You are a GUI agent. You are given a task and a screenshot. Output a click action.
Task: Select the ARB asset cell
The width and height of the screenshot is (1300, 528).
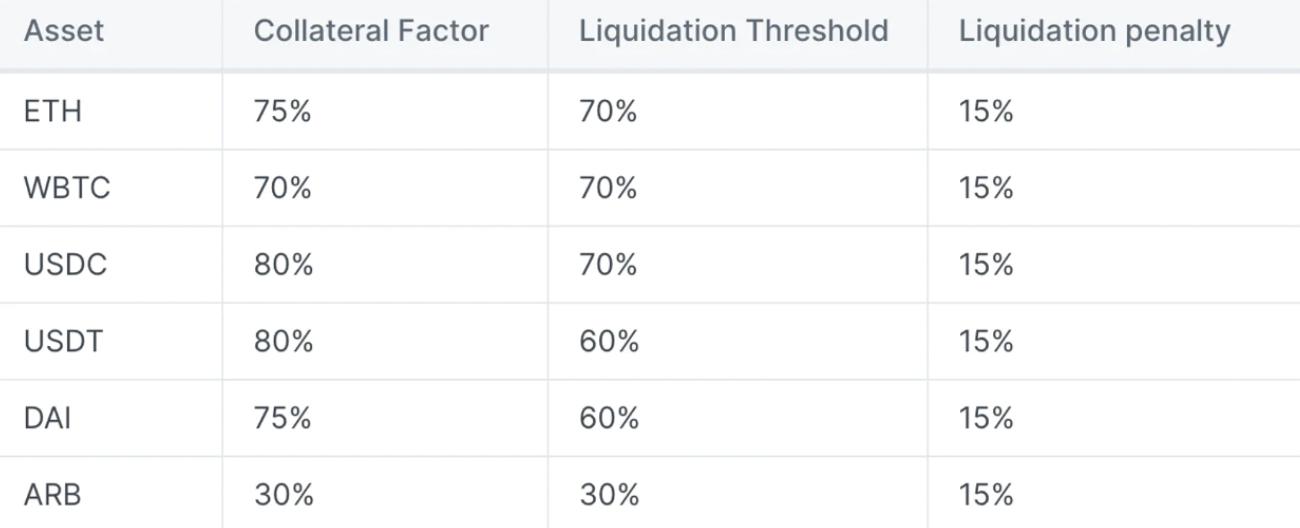53,495
